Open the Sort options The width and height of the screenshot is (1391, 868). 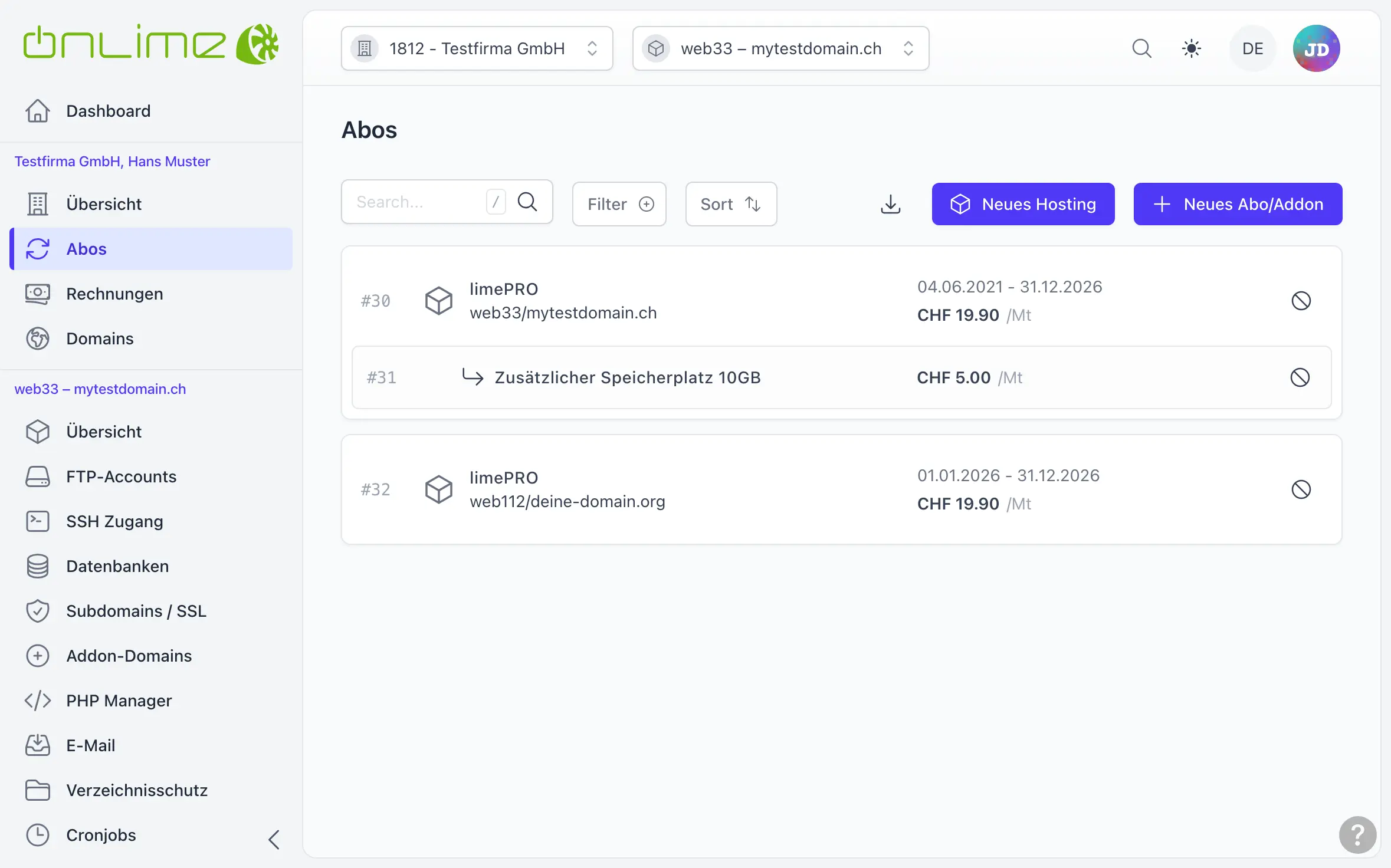tap(731, 204)
